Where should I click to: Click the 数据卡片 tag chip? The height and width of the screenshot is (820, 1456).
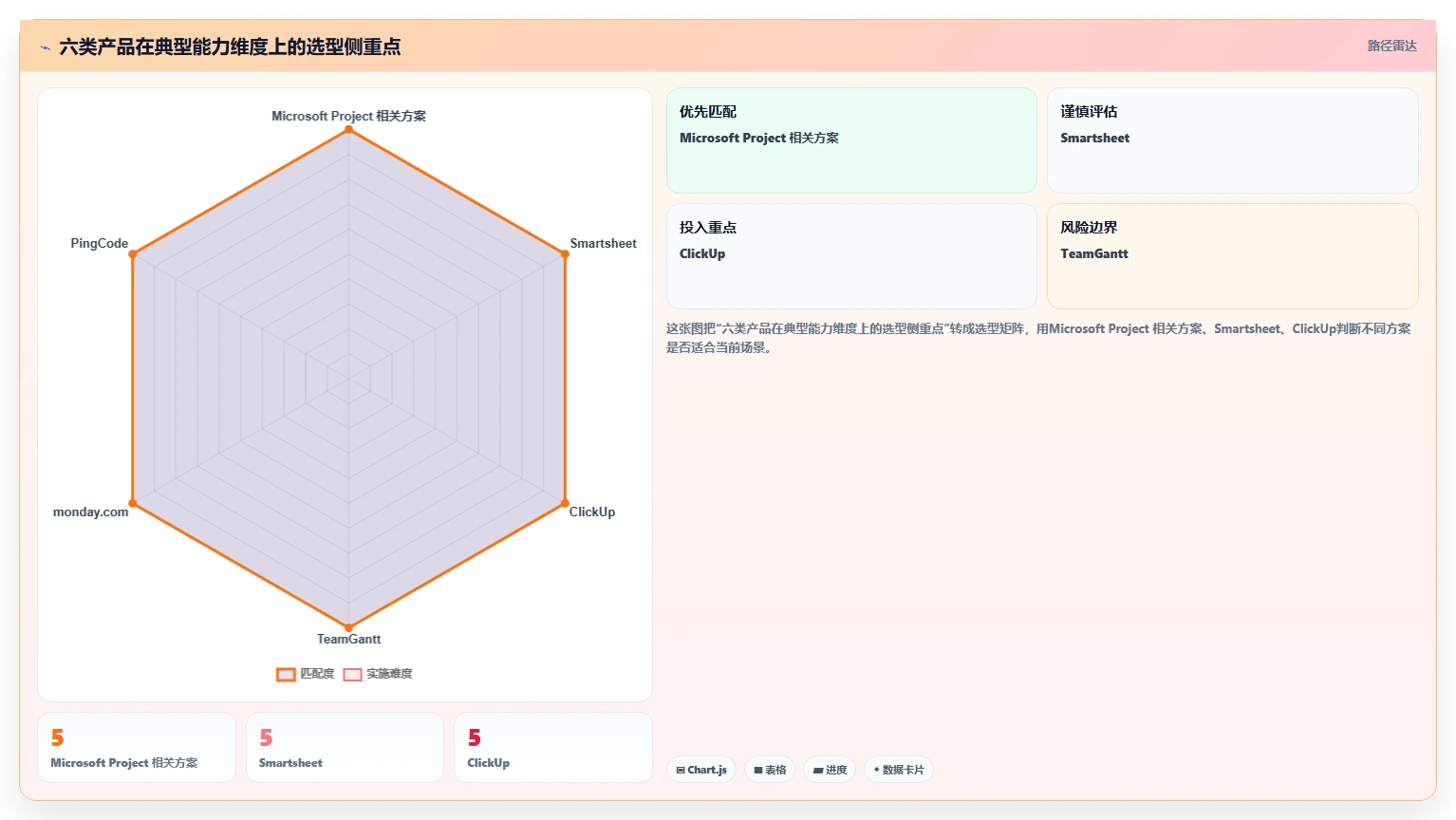(899, 770)
